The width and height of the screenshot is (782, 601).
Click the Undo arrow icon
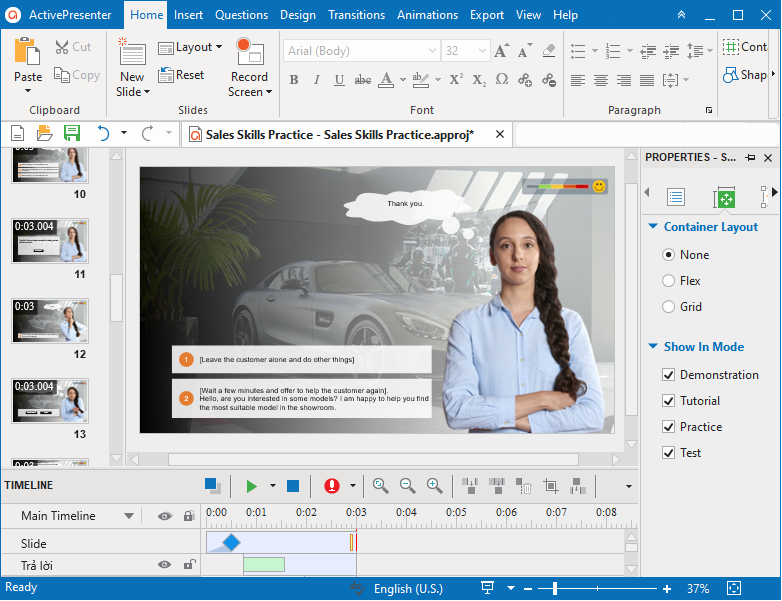click(103, 133)
